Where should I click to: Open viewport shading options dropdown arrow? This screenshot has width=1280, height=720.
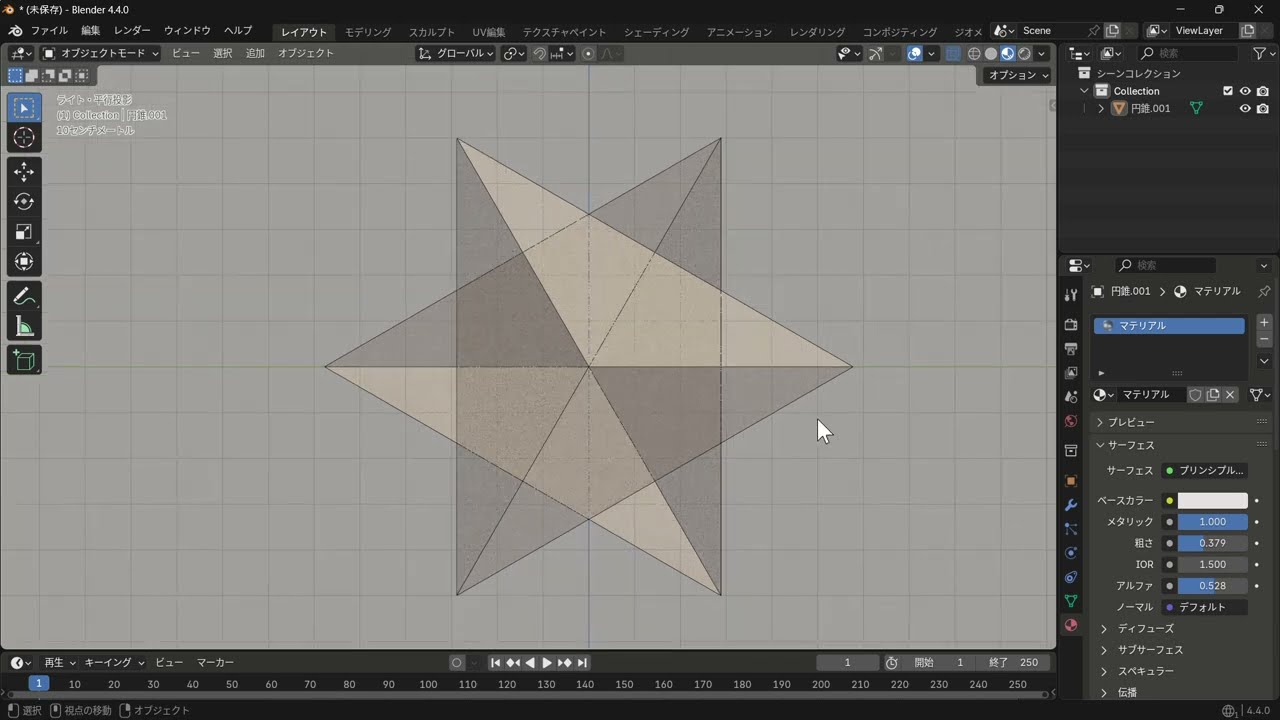click(1042, 53)
